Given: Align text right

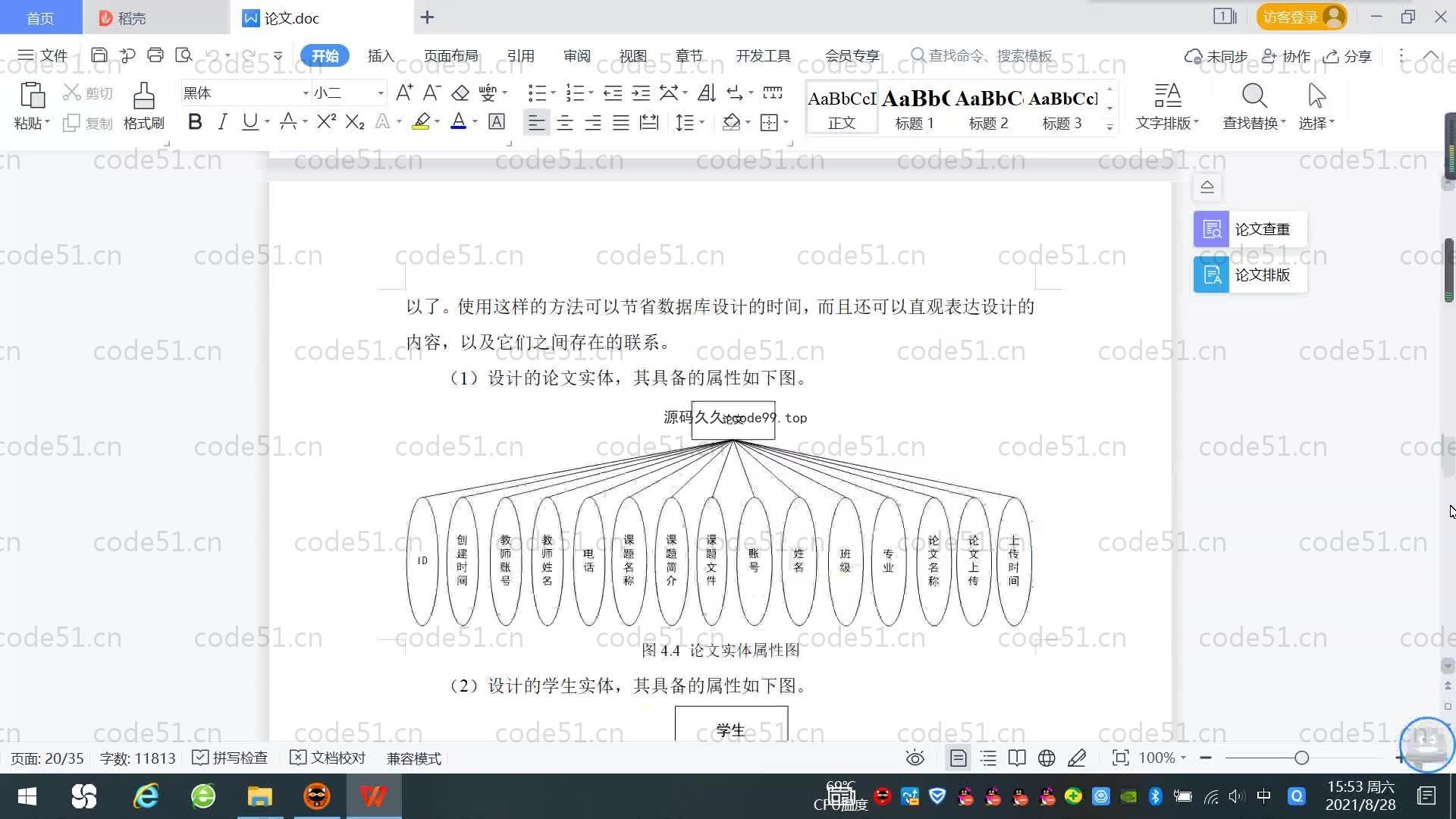Looking at the screenshot, I should [x=593, y=122].
